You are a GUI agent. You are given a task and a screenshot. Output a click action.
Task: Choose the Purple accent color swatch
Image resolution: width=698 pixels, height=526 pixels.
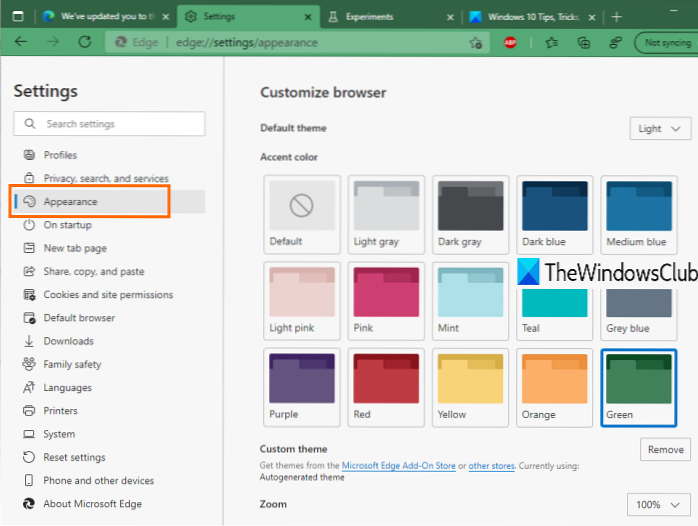[302, 387]
